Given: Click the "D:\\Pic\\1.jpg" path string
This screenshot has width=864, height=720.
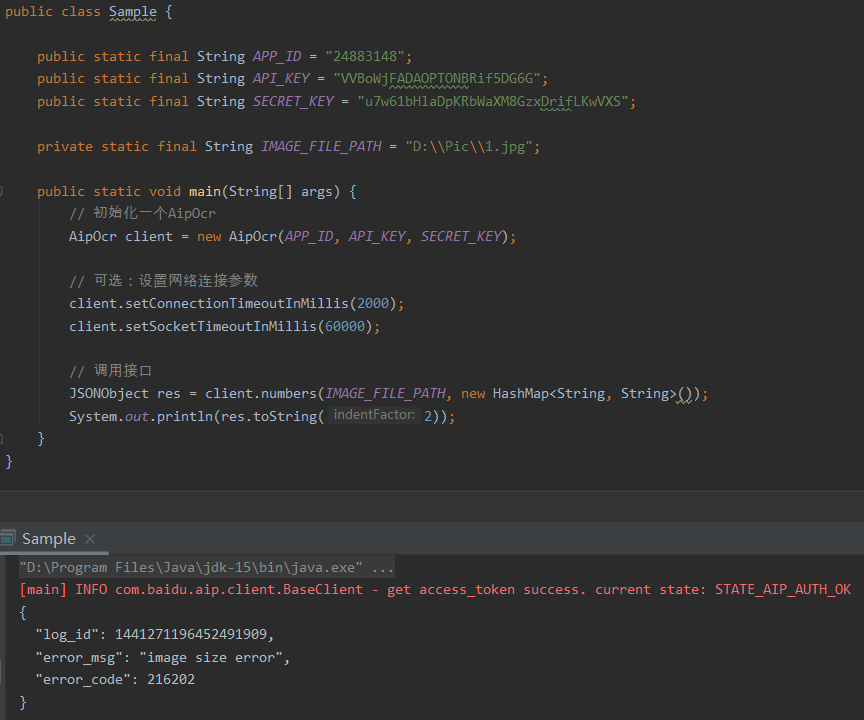Looking at the screenshot, I should [x=469, y=147].
